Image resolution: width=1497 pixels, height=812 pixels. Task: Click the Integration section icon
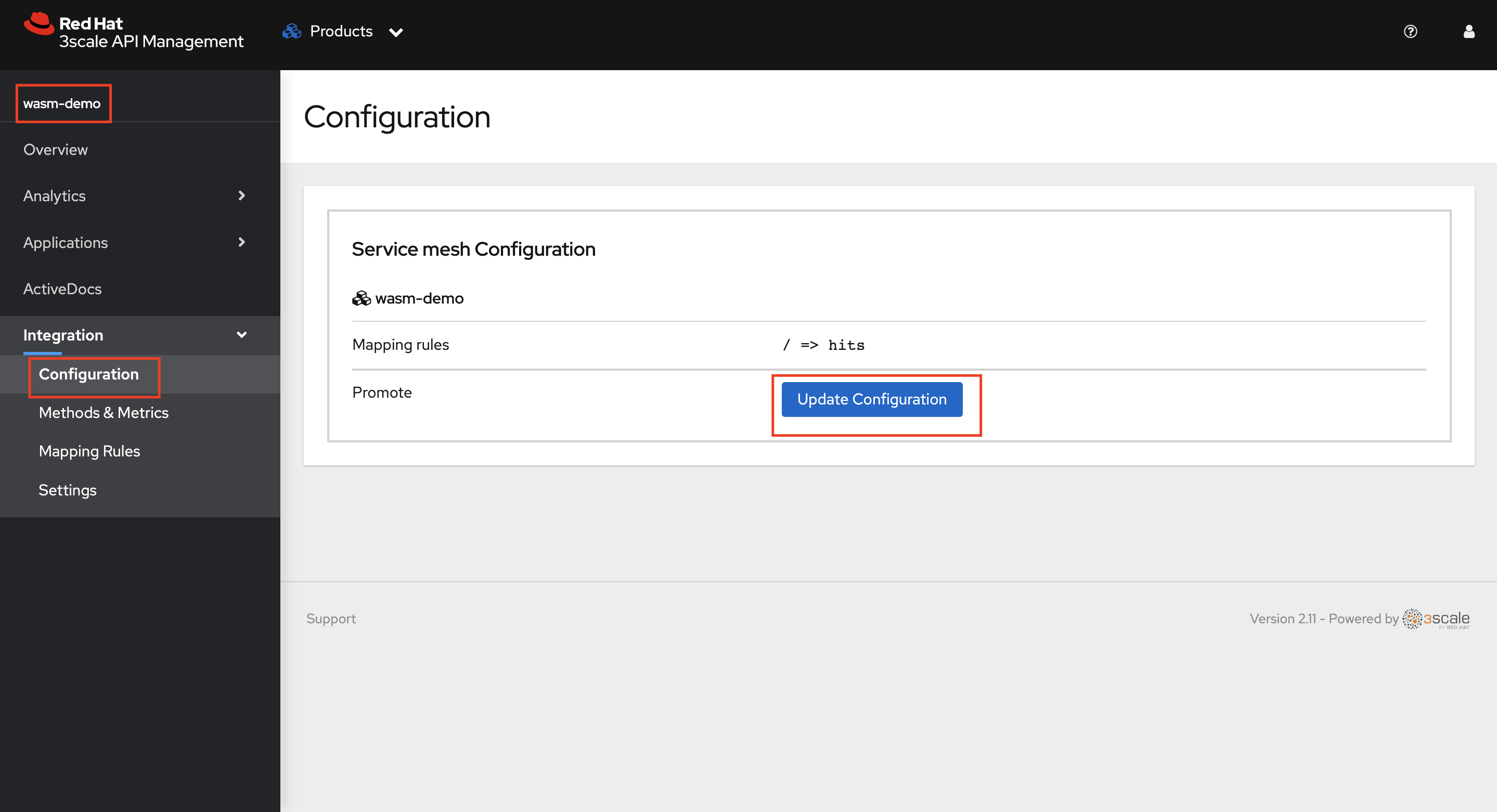point(244,335)
